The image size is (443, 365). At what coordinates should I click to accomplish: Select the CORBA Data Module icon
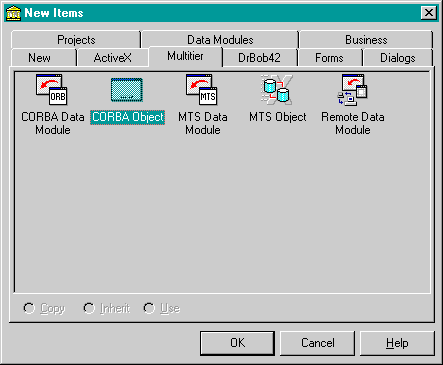(52, 90)
